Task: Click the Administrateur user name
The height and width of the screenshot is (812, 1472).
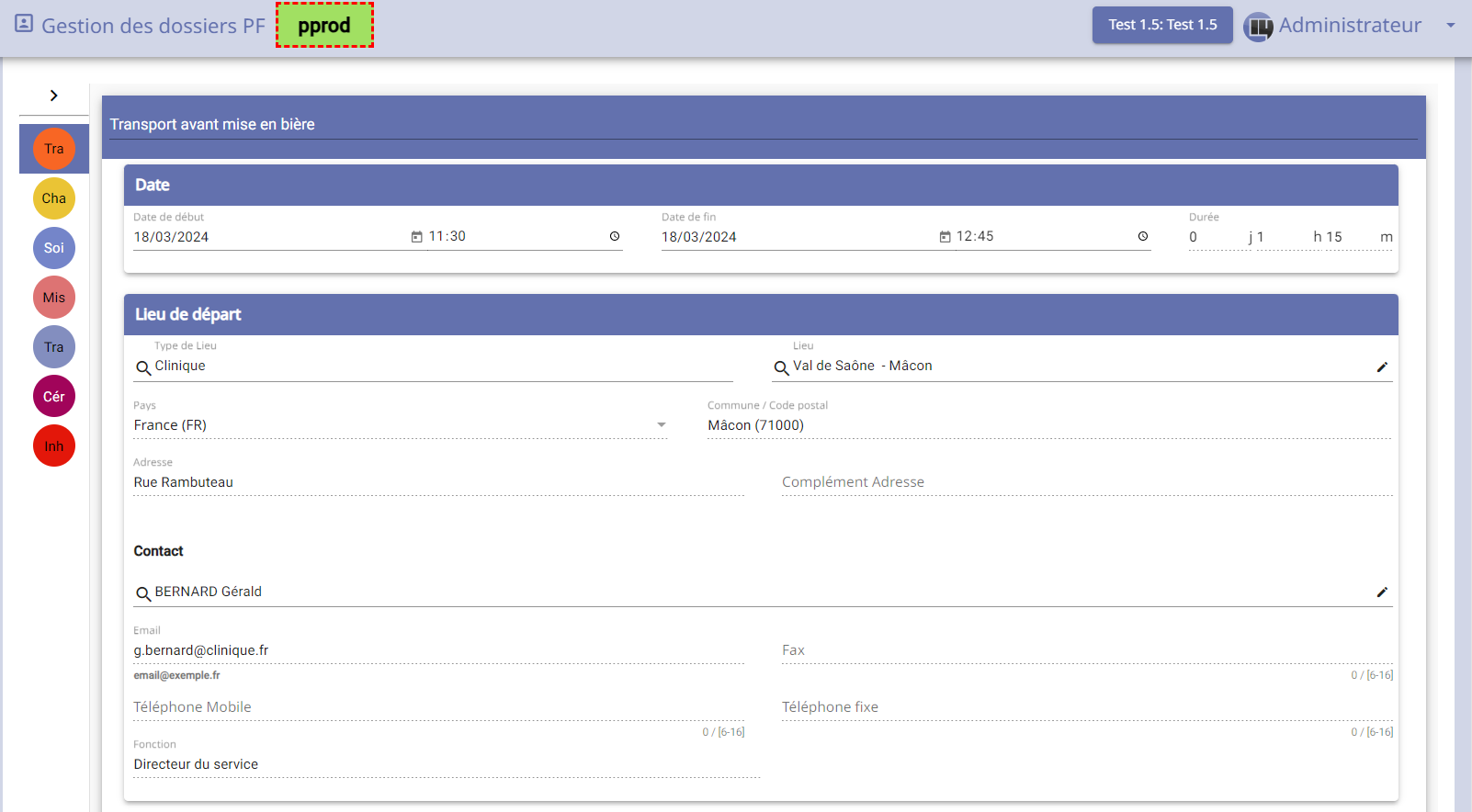Action: pos(1350,26)
